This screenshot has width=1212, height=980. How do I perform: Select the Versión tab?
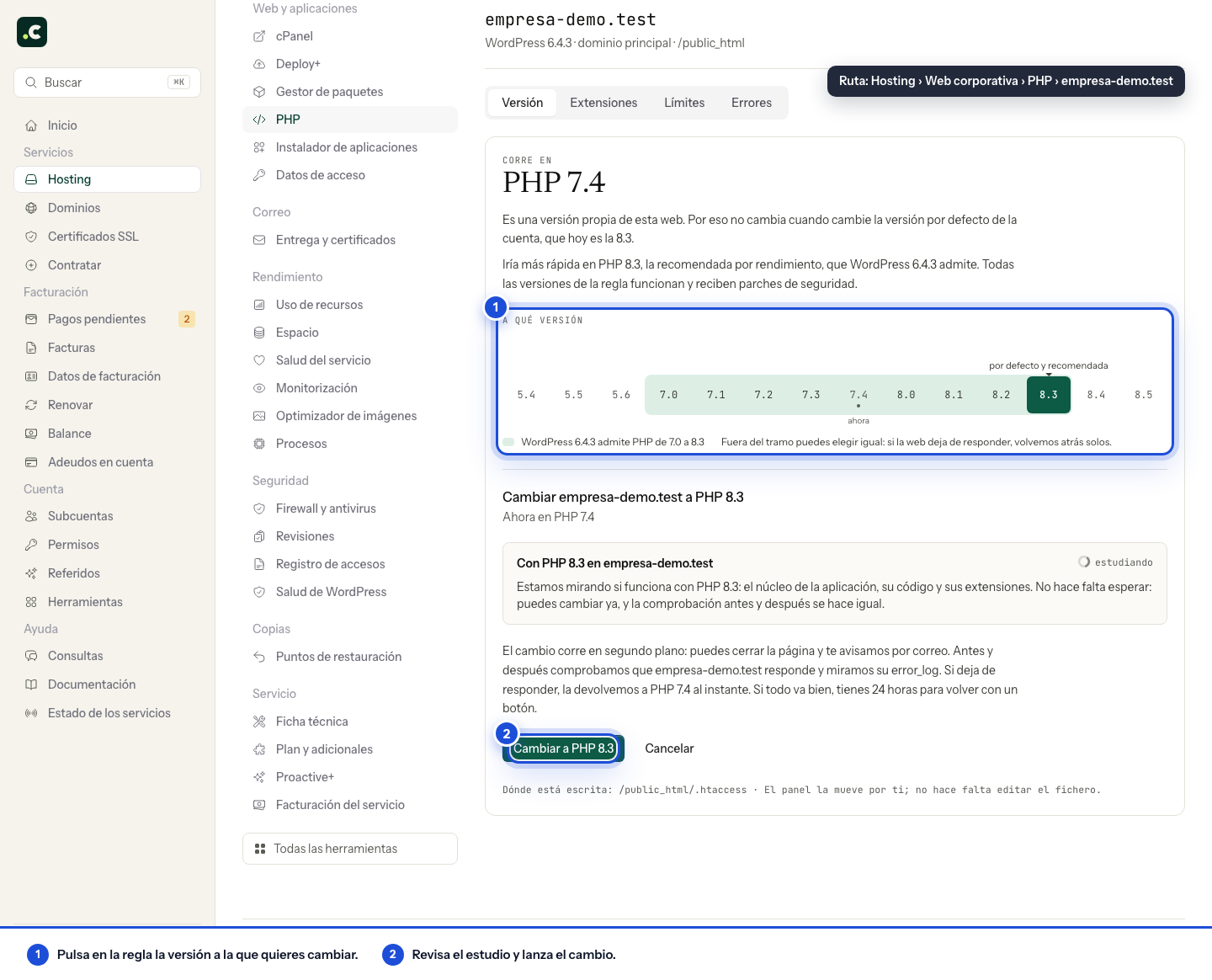pos(523,103)
